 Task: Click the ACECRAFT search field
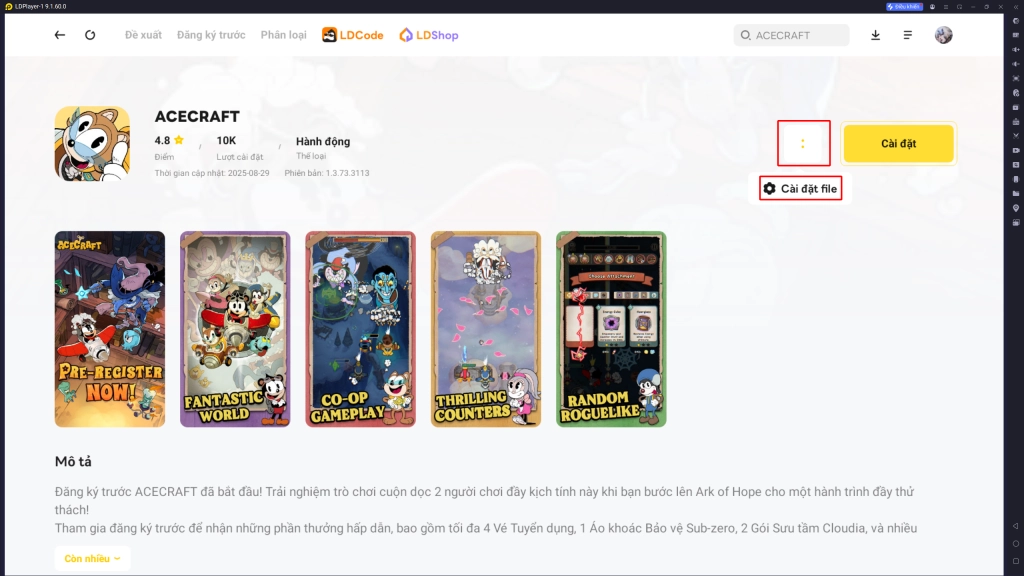[x=792, y=35]
